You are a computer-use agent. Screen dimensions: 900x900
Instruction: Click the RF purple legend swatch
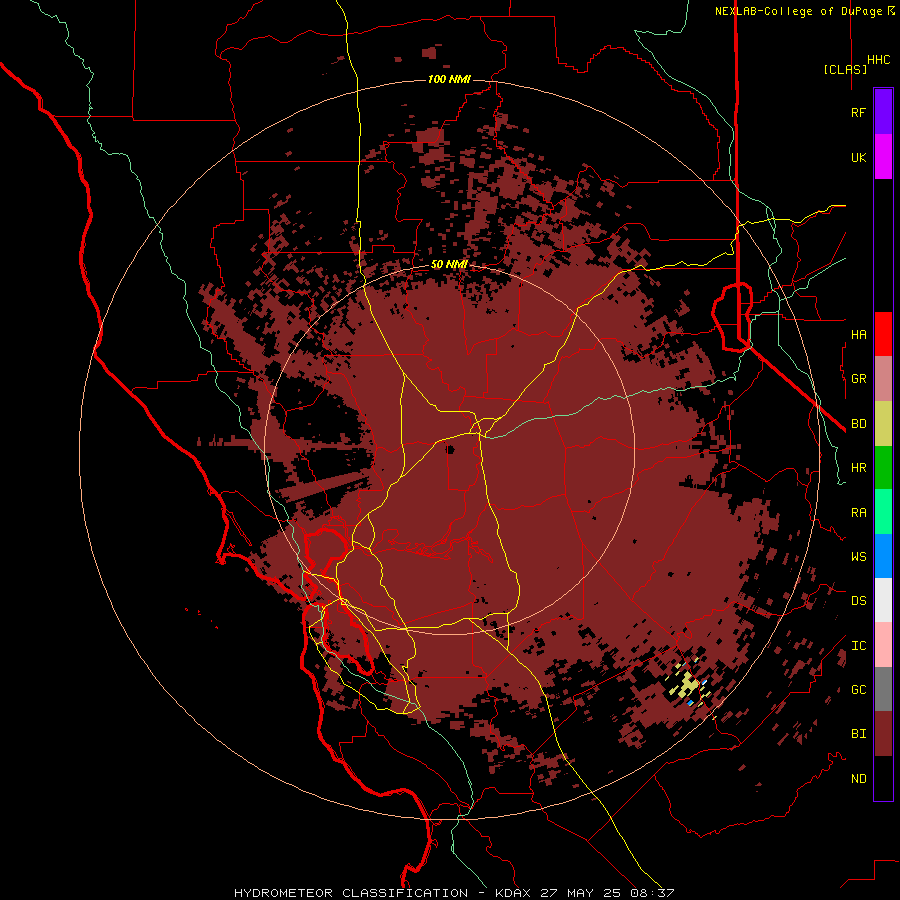883,112
